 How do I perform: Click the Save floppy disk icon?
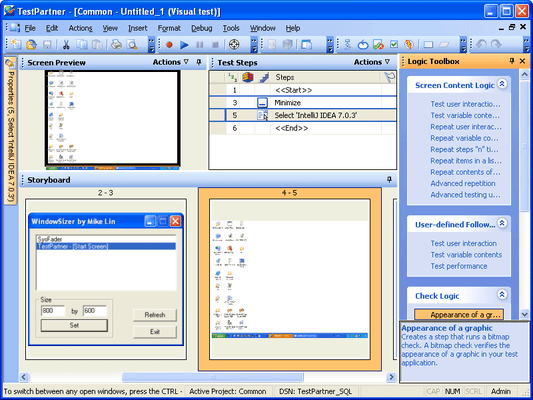(x=47, y=45)
